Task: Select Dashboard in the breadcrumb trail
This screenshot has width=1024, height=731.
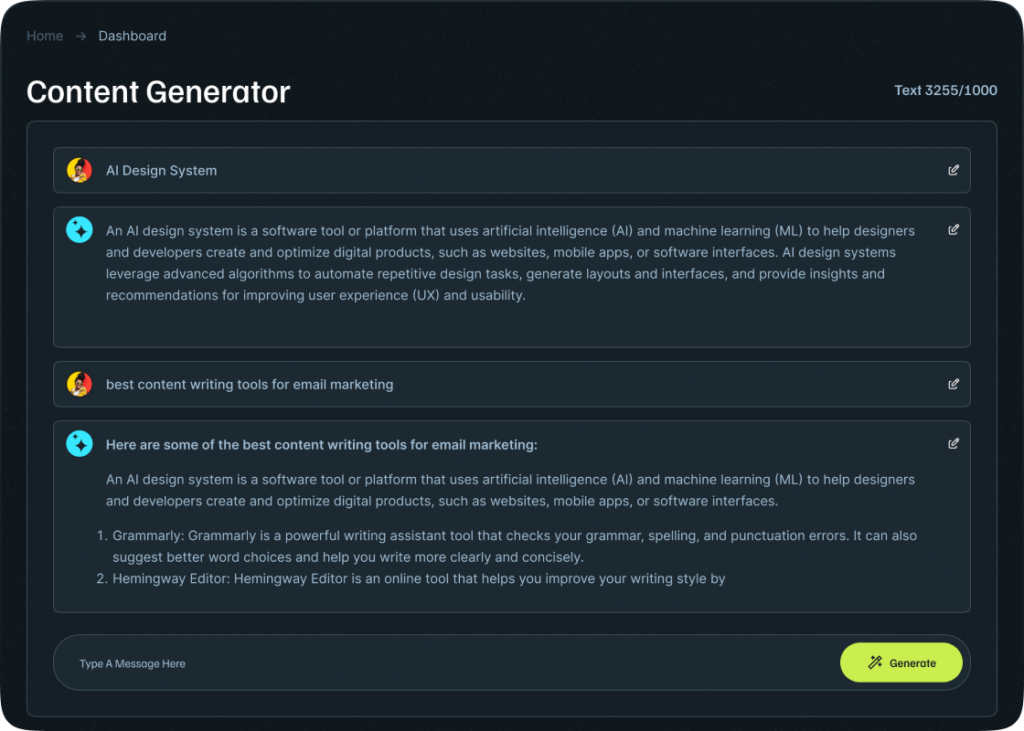Action: [x=132, y=36]
